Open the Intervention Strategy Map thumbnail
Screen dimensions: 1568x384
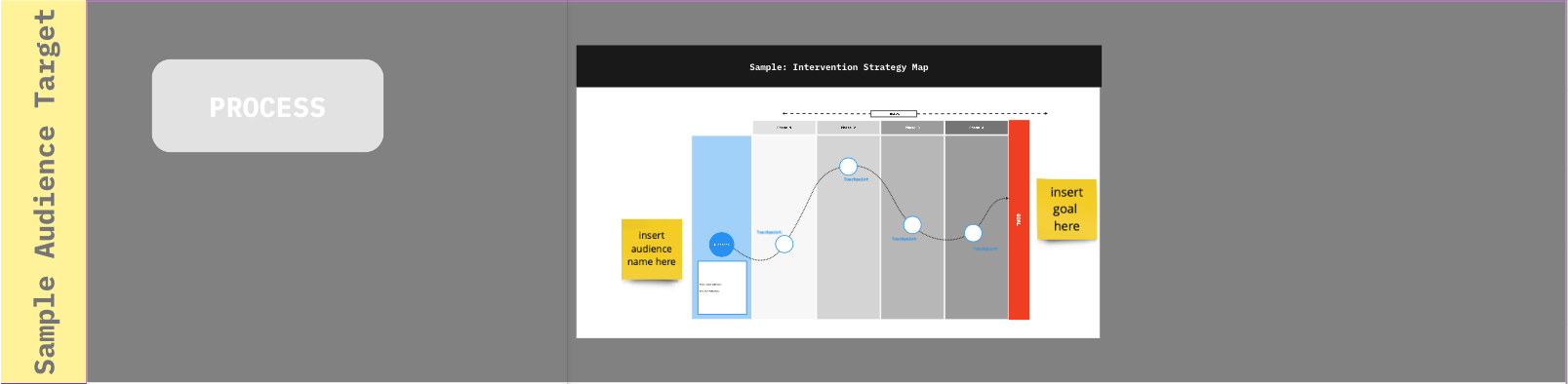[x=839, y=192]
